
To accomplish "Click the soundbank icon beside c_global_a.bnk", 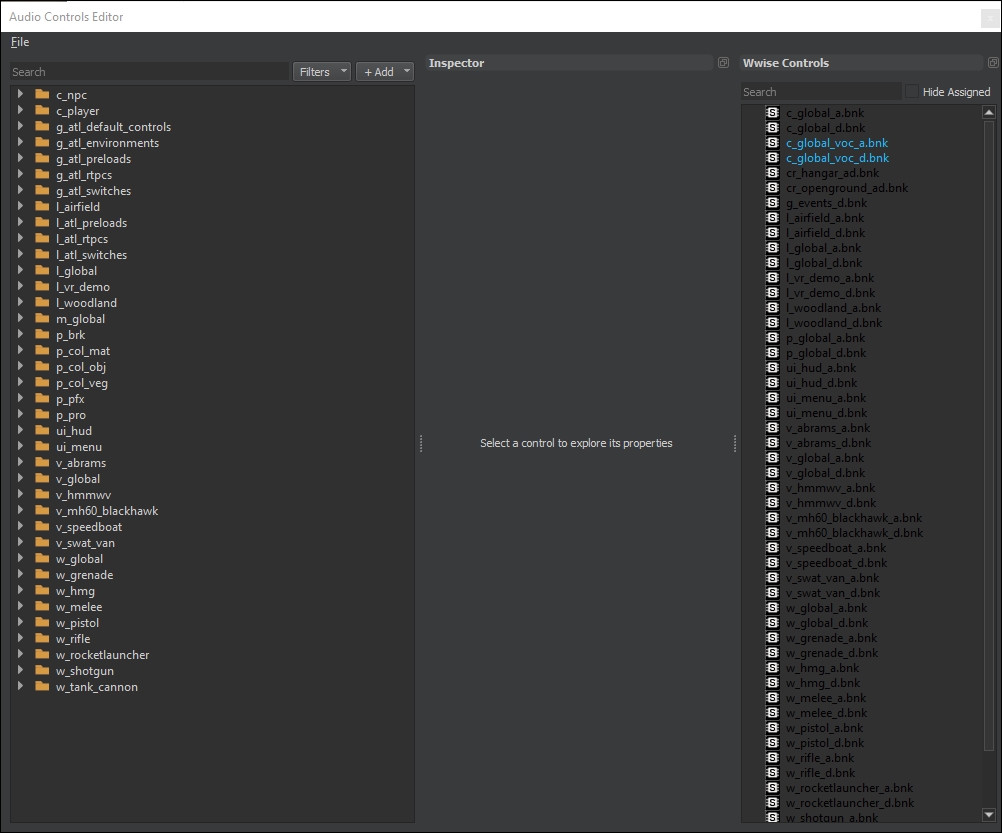I will coord(773,113).
